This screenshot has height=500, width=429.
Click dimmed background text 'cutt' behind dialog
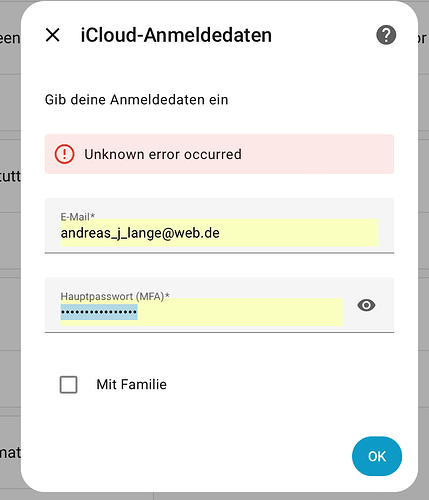point(10,176)
